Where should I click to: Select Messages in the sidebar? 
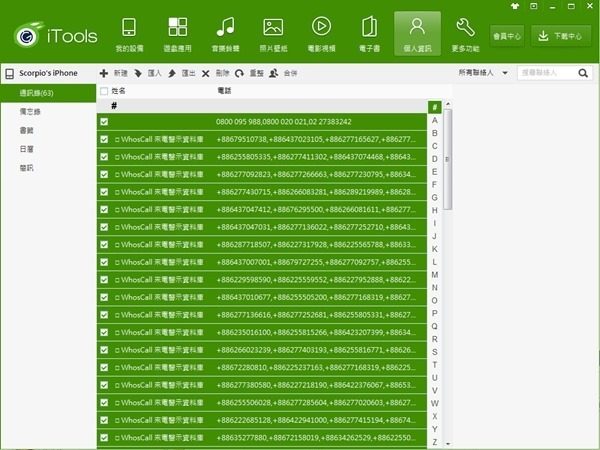[48, 168]
